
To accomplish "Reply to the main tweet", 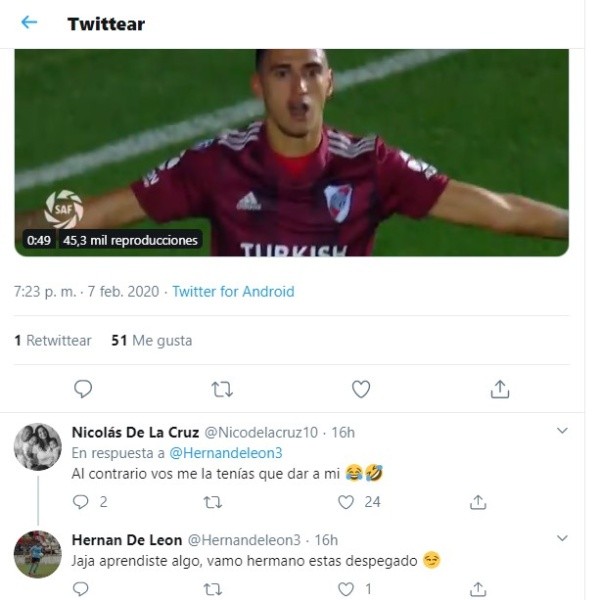I will click(x=83, y=389).
